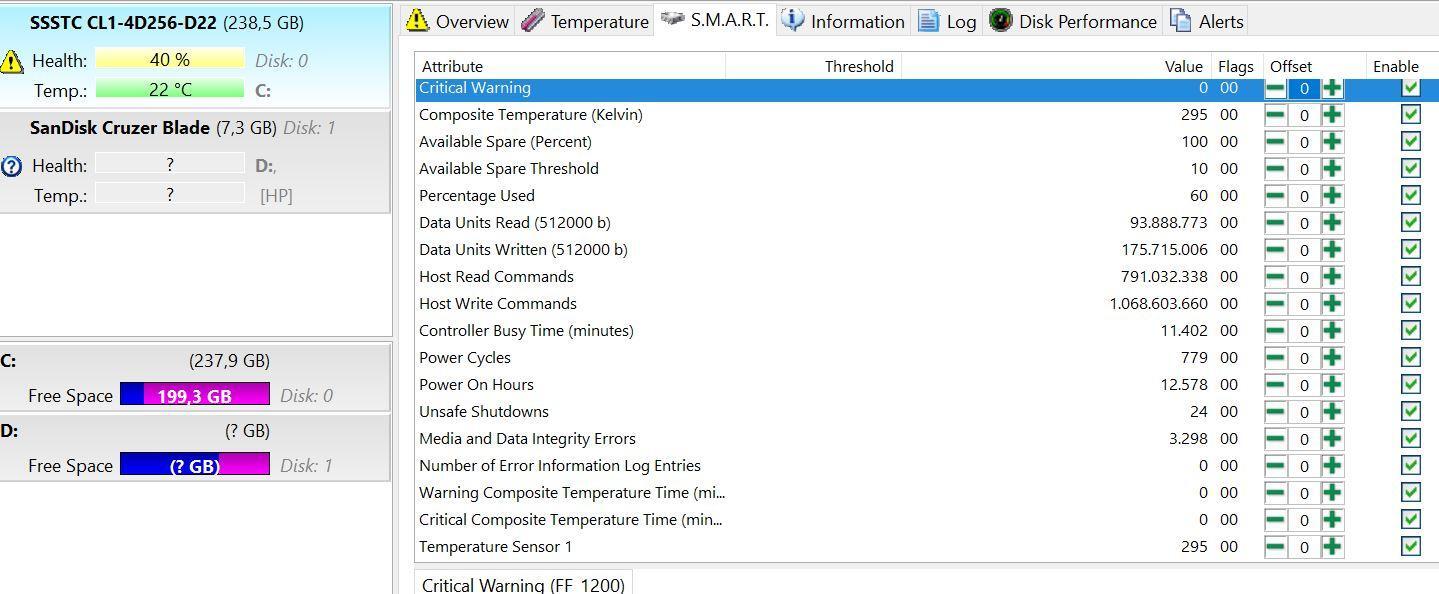Increase offset for Number of Error Information Log Entries
The image size is (1439, 594).
(x=1332, y=466)
